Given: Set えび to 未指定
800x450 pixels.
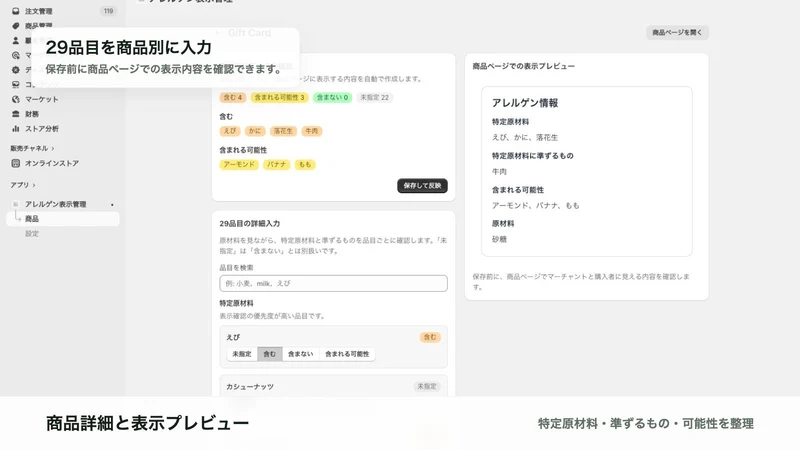Looking at the screenshot, I should [x=242, y=354].
